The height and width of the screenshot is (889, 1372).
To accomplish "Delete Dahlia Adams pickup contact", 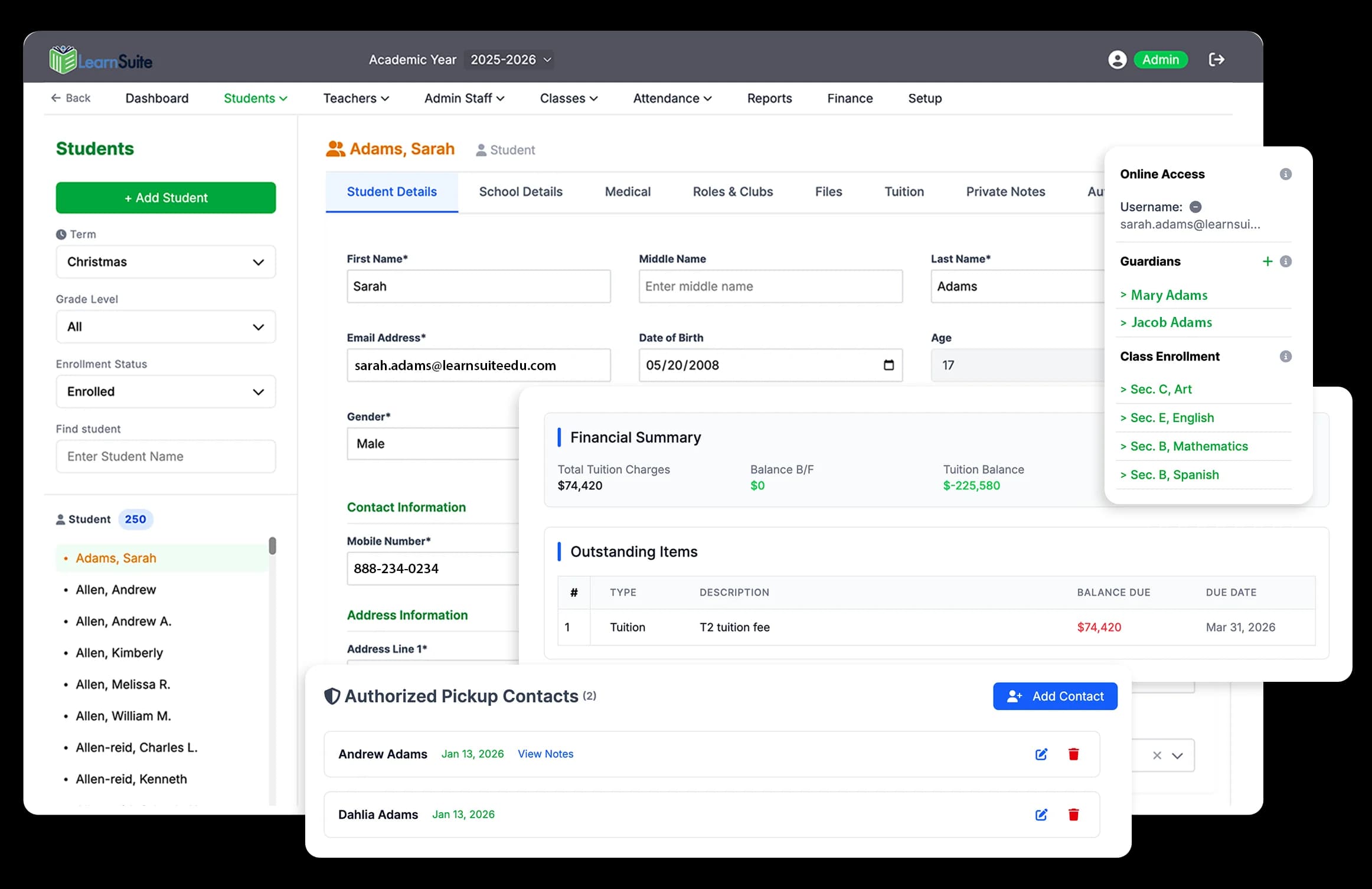I will click(x=1073, y=815).
